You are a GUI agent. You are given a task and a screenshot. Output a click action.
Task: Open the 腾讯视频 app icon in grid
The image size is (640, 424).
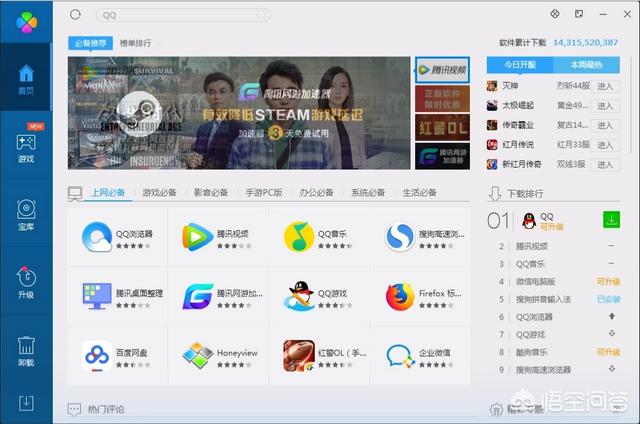coord(198,237)
